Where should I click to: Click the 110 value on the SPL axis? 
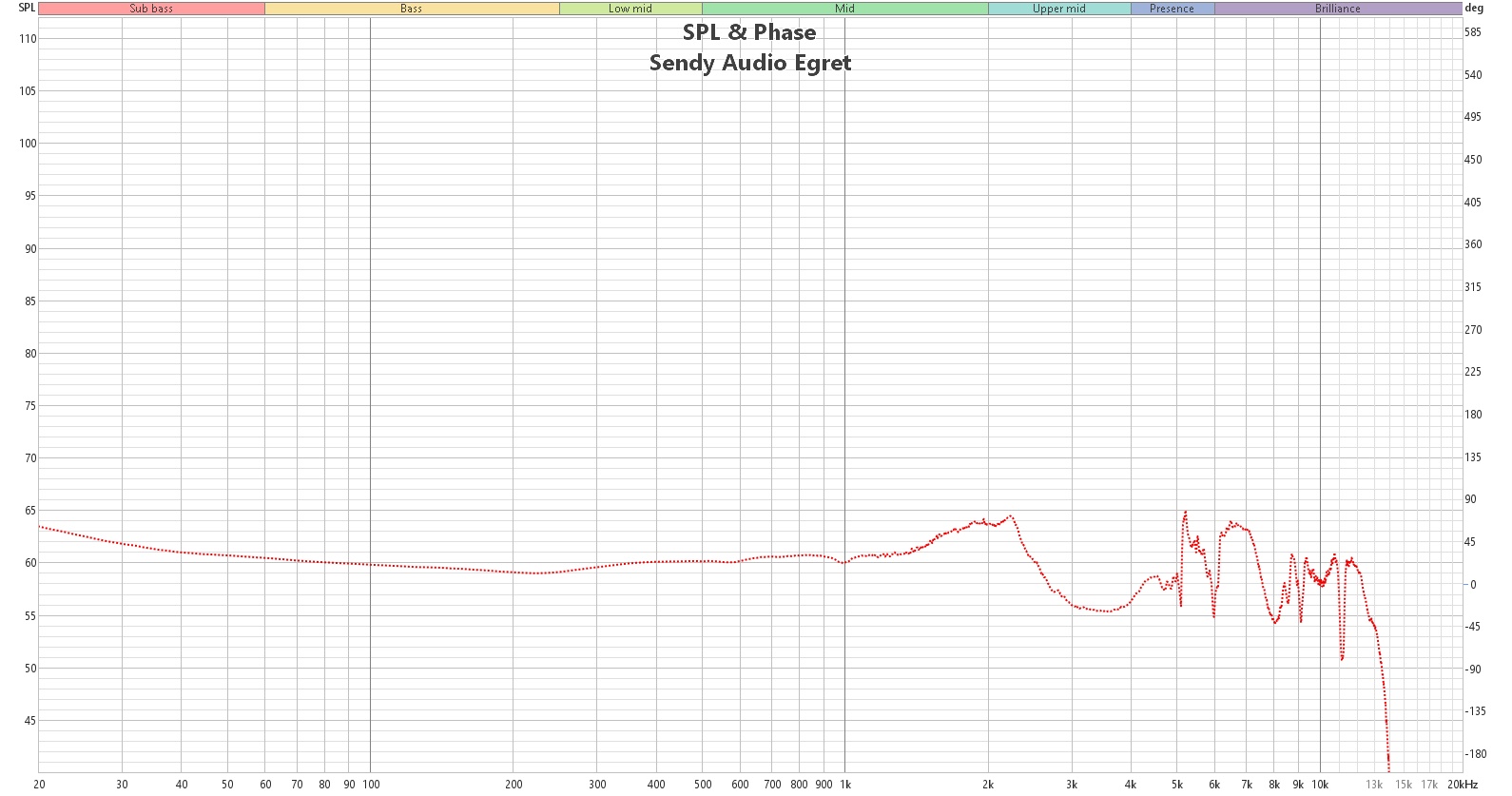coord(28,39)
